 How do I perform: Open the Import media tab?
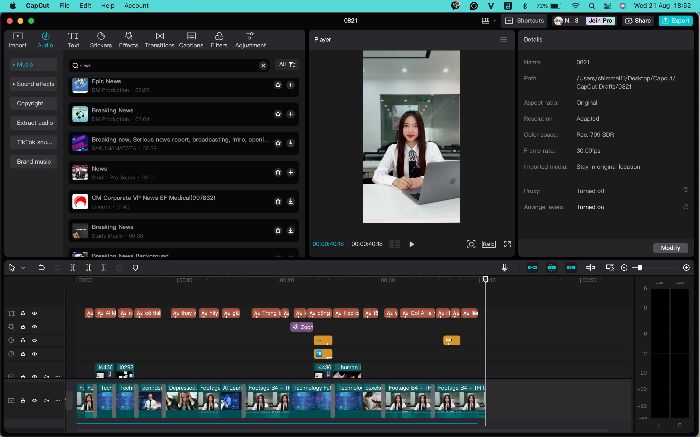(18, 40)
